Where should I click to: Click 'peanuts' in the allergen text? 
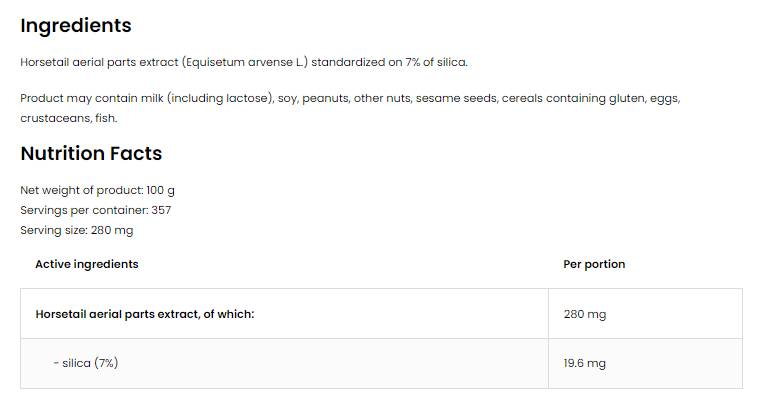[326, 98]
